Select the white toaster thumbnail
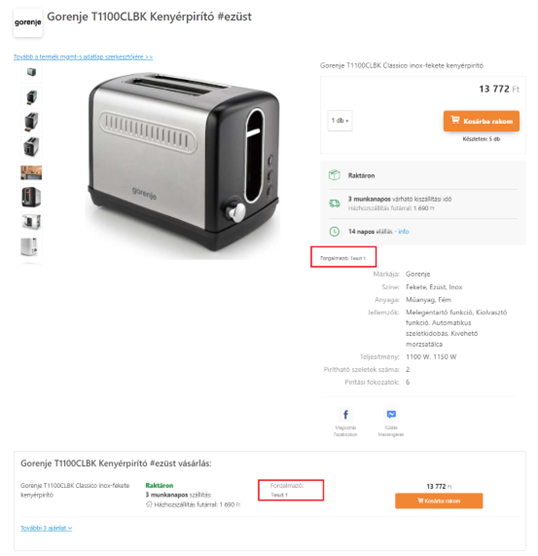 click(31, 246)
